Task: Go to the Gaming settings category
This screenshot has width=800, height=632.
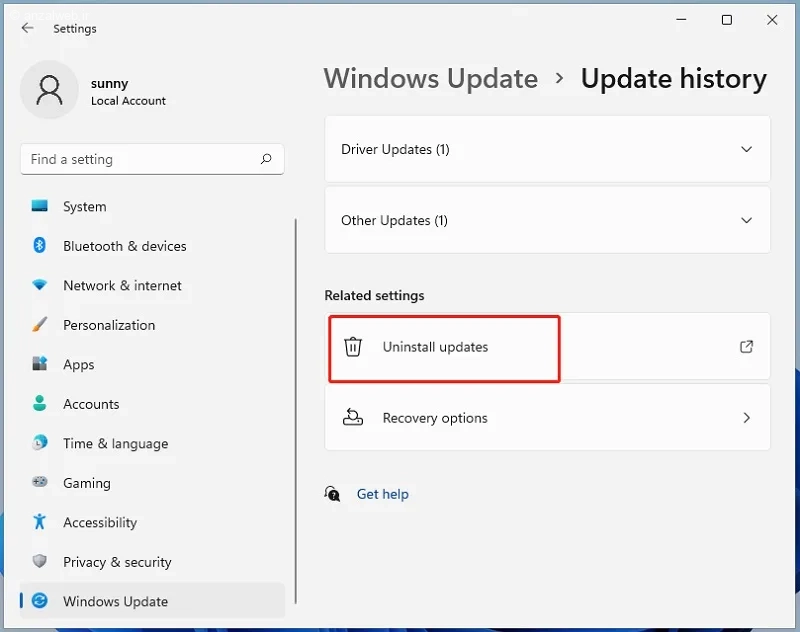Action: click(x=87, y=483)
